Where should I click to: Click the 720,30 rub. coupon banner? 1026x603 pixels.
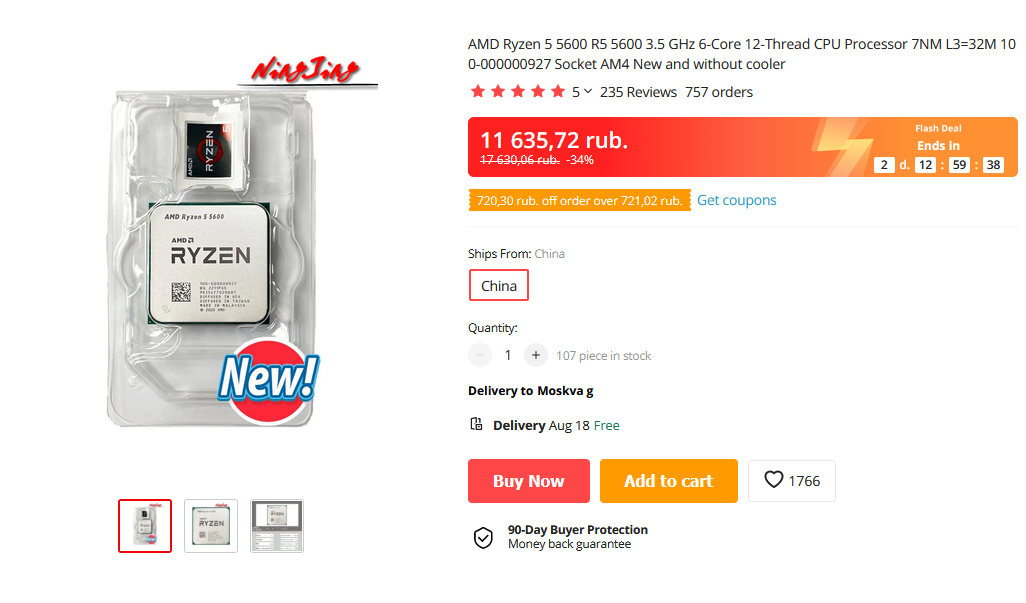[x=580, y=201]
